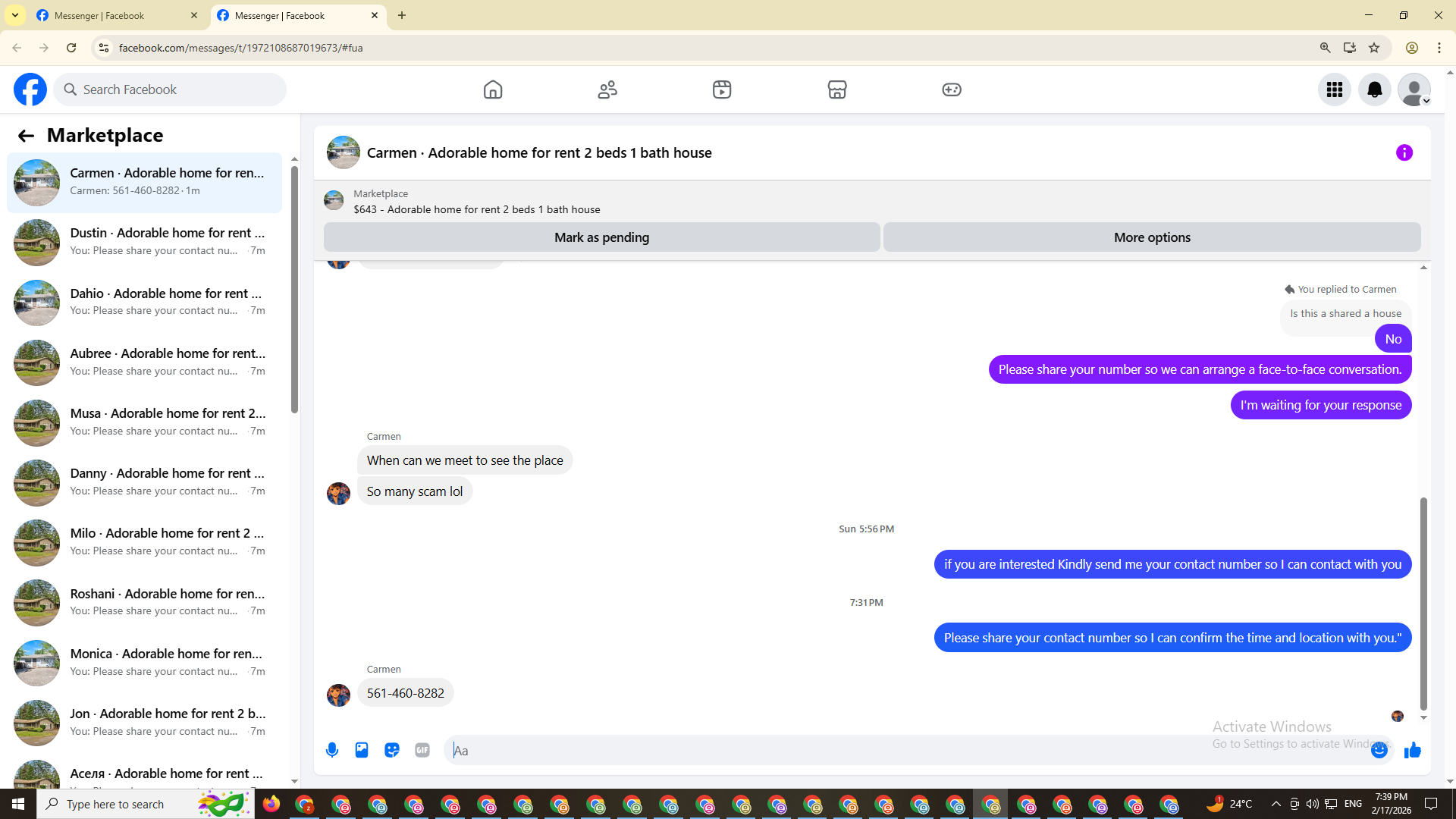Open the sticker picker icon

pos(392,750)
